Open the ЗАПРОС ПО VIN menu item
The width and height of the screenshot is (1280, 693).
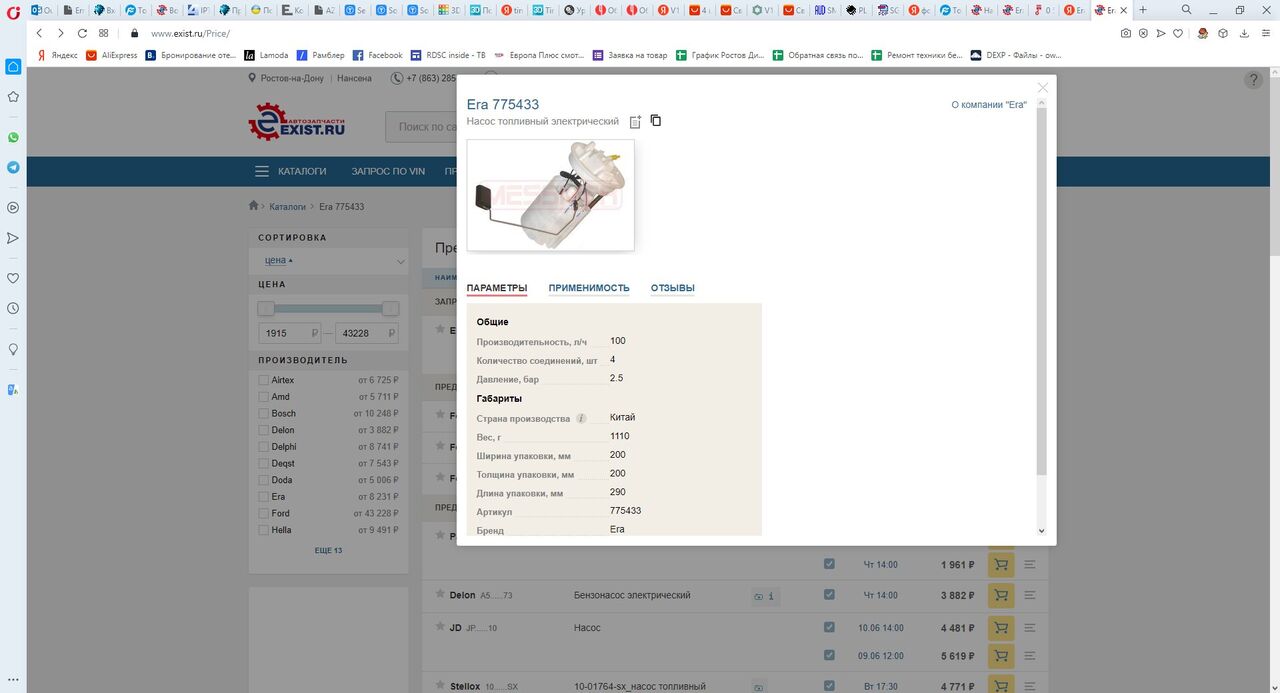[x=388, y=171]
